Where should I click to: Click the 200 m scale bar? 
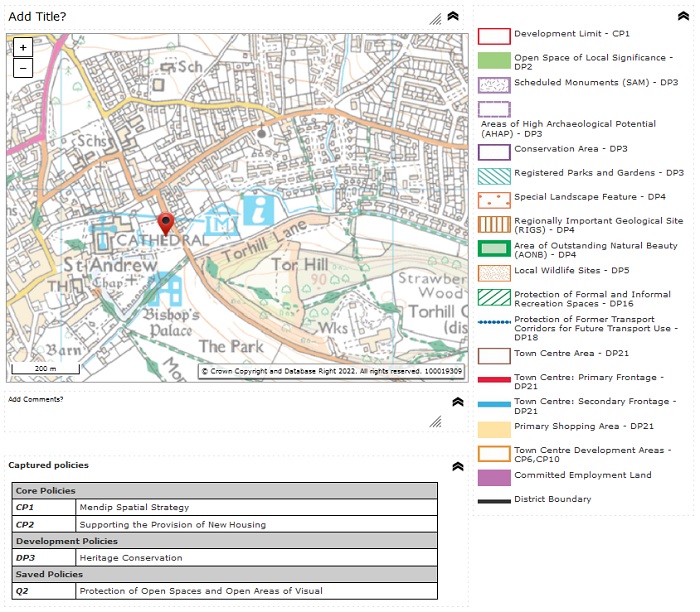[46, 369]
